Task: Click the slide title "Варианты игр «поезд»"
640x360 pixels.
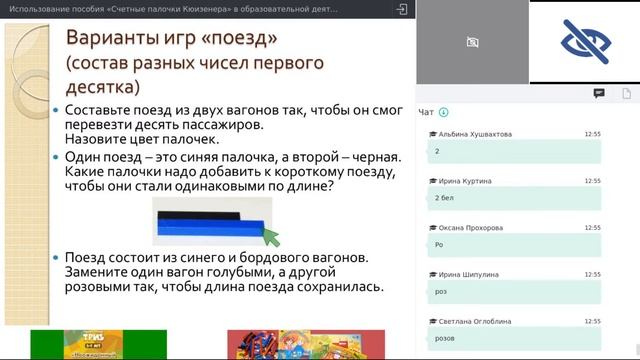Action: (171, 38)
